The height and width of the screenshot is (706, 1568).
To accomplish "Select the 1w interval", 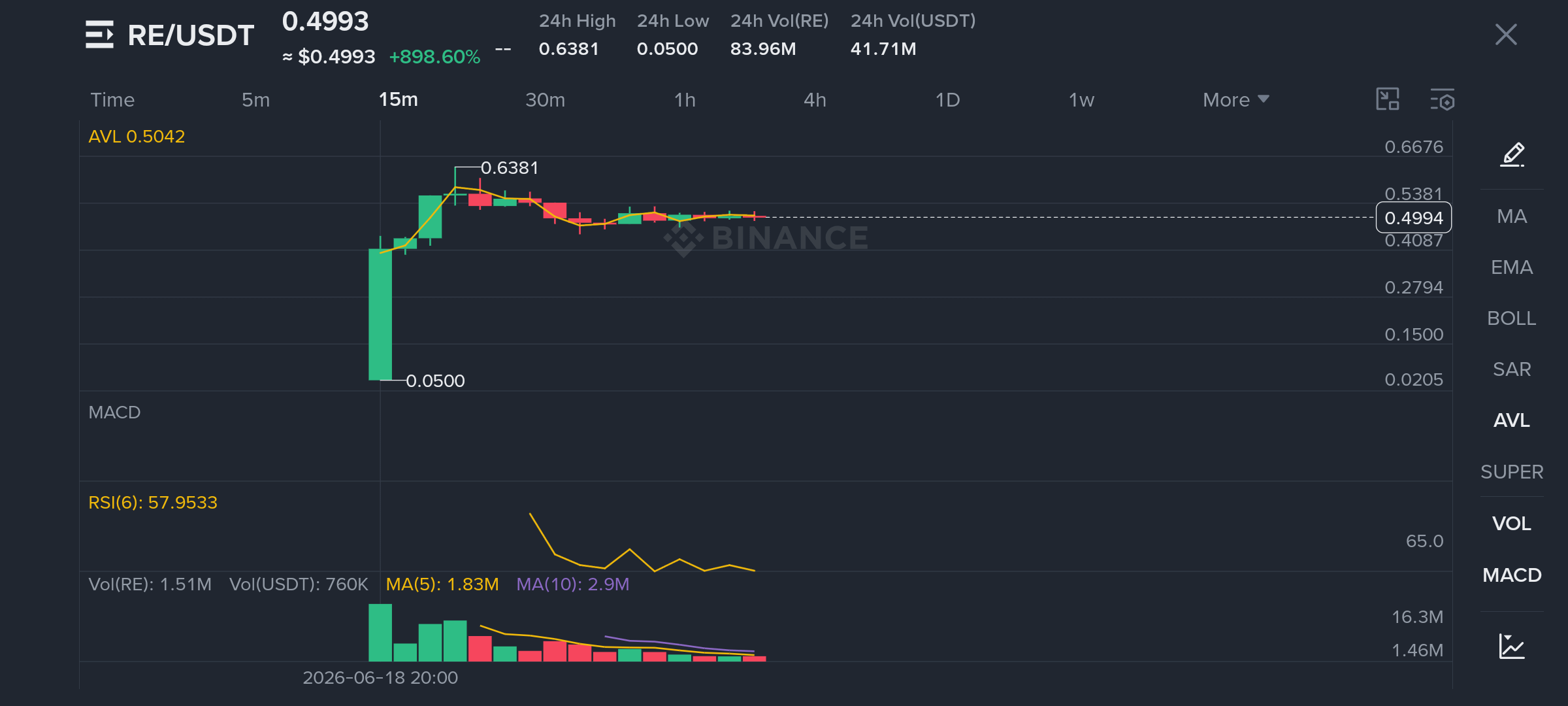I will (x=1081, y=99).
